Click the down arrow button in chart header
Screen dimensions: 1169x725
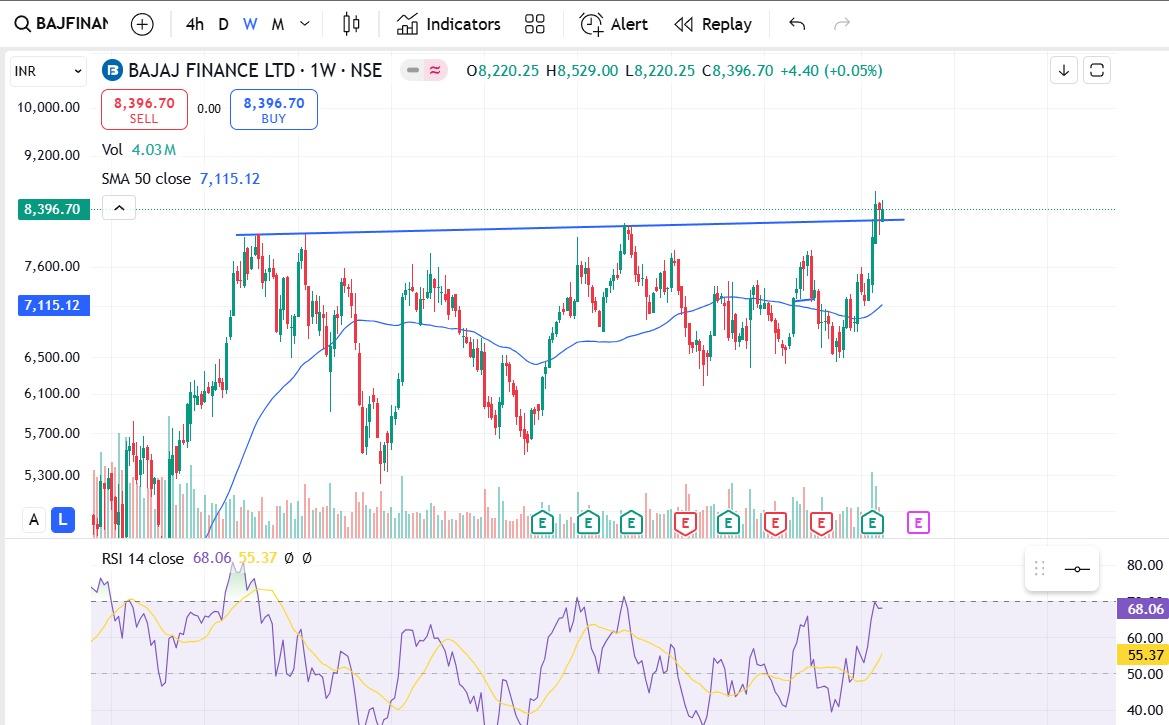coord(1064,70)
